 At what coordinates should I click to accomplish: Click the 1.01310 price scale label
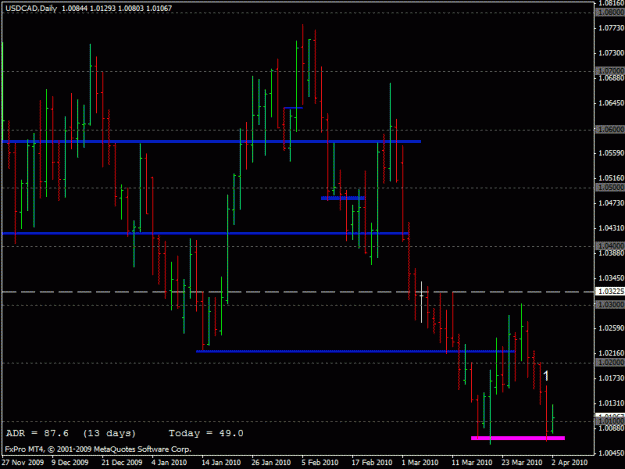[x=611, y=403]
